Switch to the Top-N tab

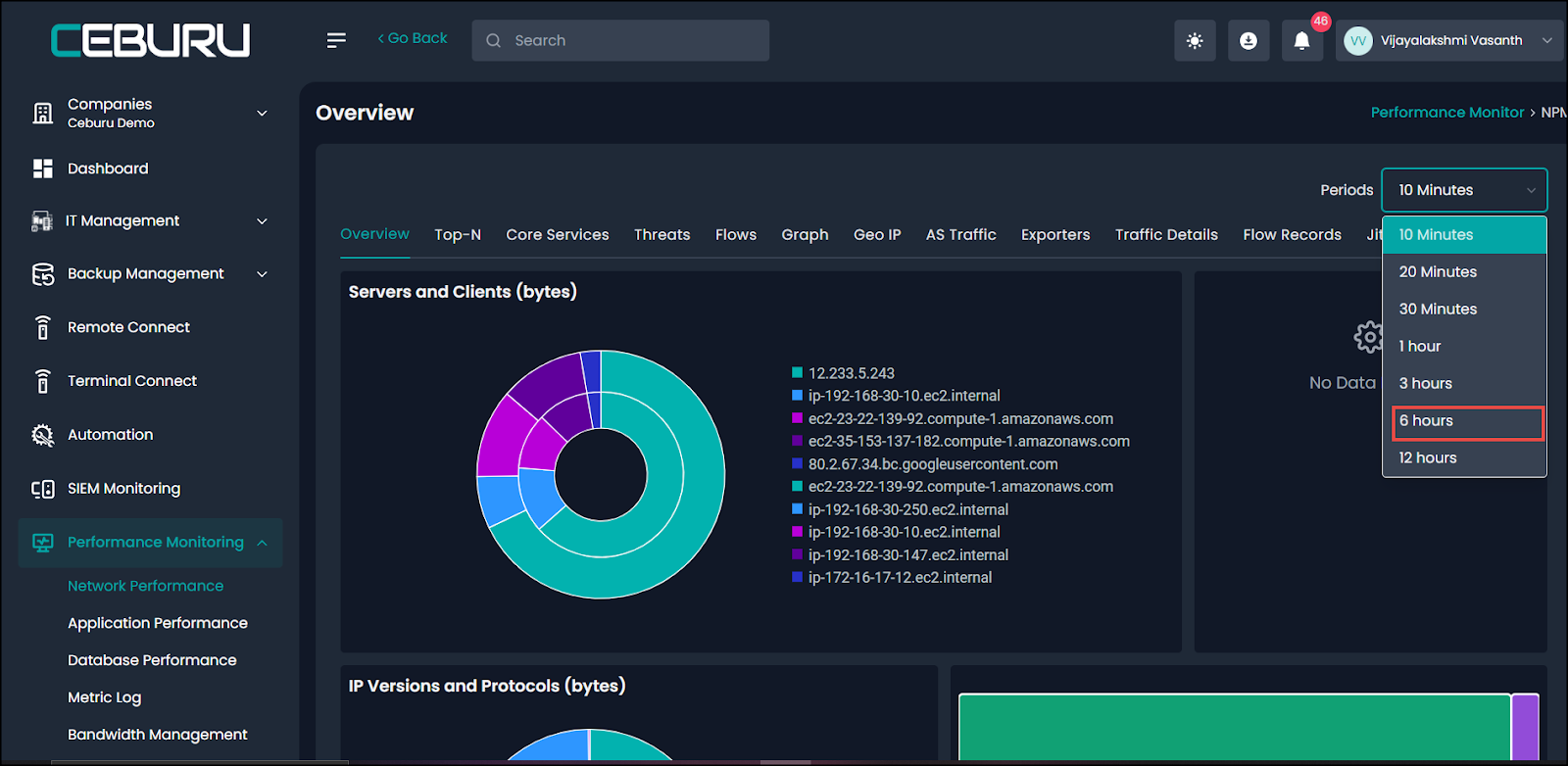click(x=458, y=235)
